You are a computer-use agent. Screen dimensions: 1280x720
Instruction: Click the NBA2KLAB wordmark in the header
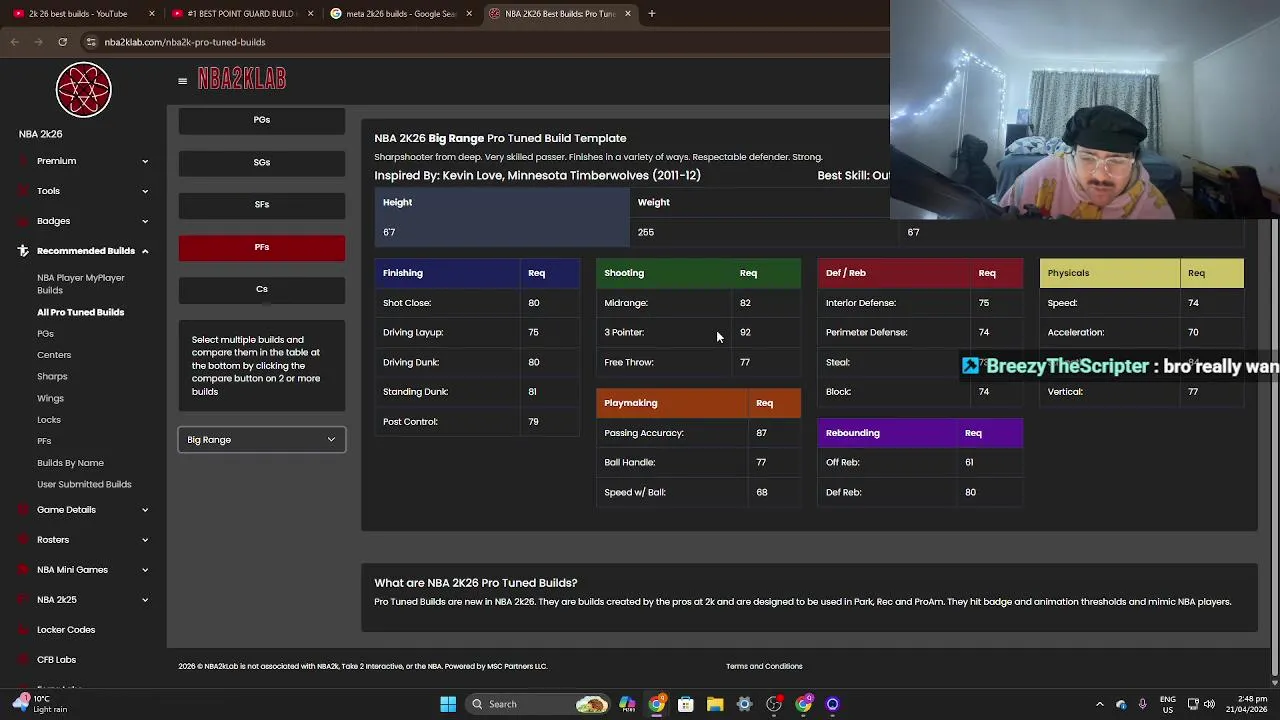click(x=242, y=79)
